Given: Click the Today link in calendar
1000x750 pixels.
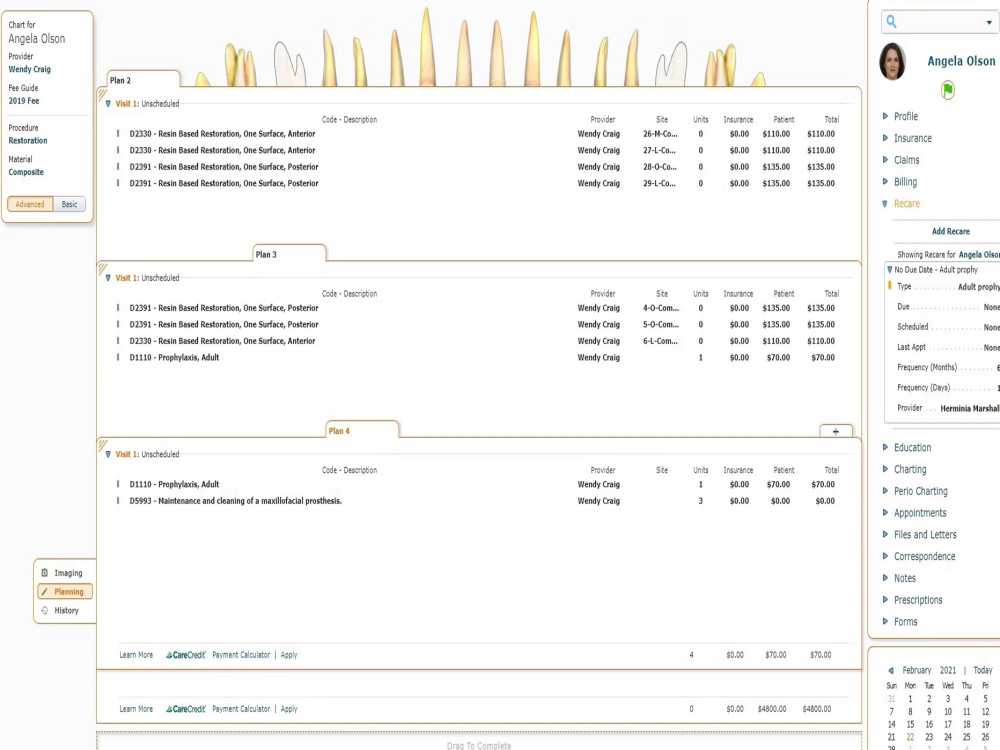Looking at the screenshot, I should pyautogui.click(x=983, y=670).
